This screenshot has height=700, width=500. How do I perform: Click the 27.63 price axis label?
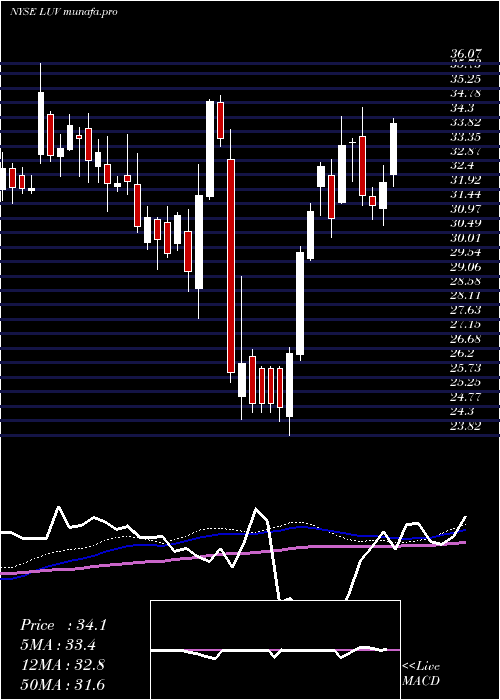(x=466, y=310)
